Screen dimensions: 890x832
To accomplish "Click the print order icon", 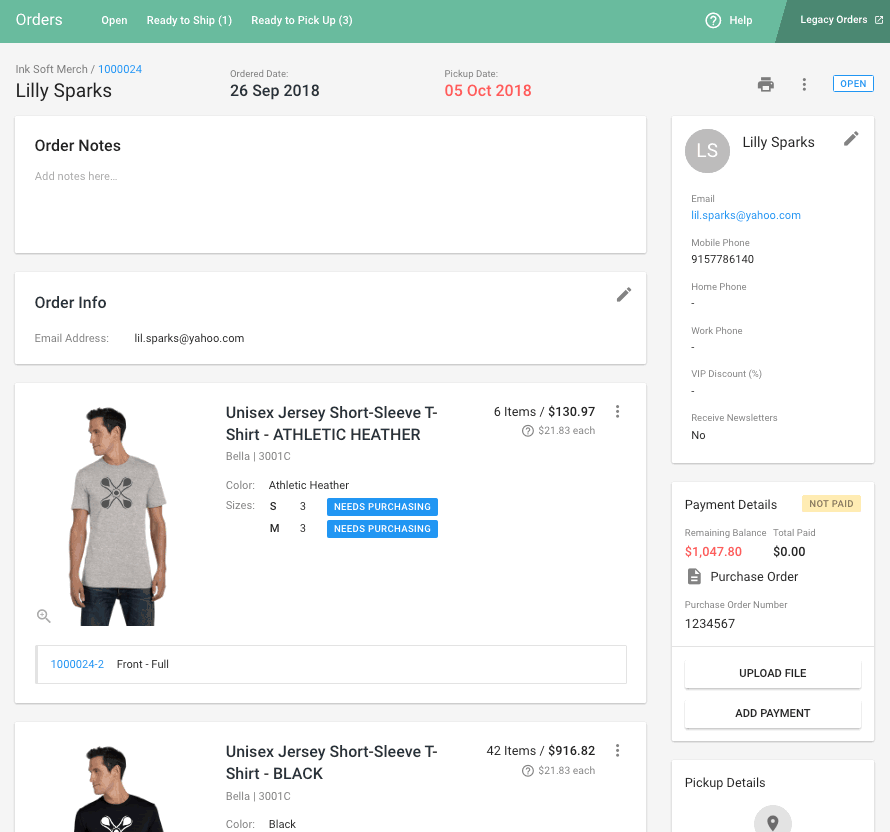I will (x=765, y=85).
